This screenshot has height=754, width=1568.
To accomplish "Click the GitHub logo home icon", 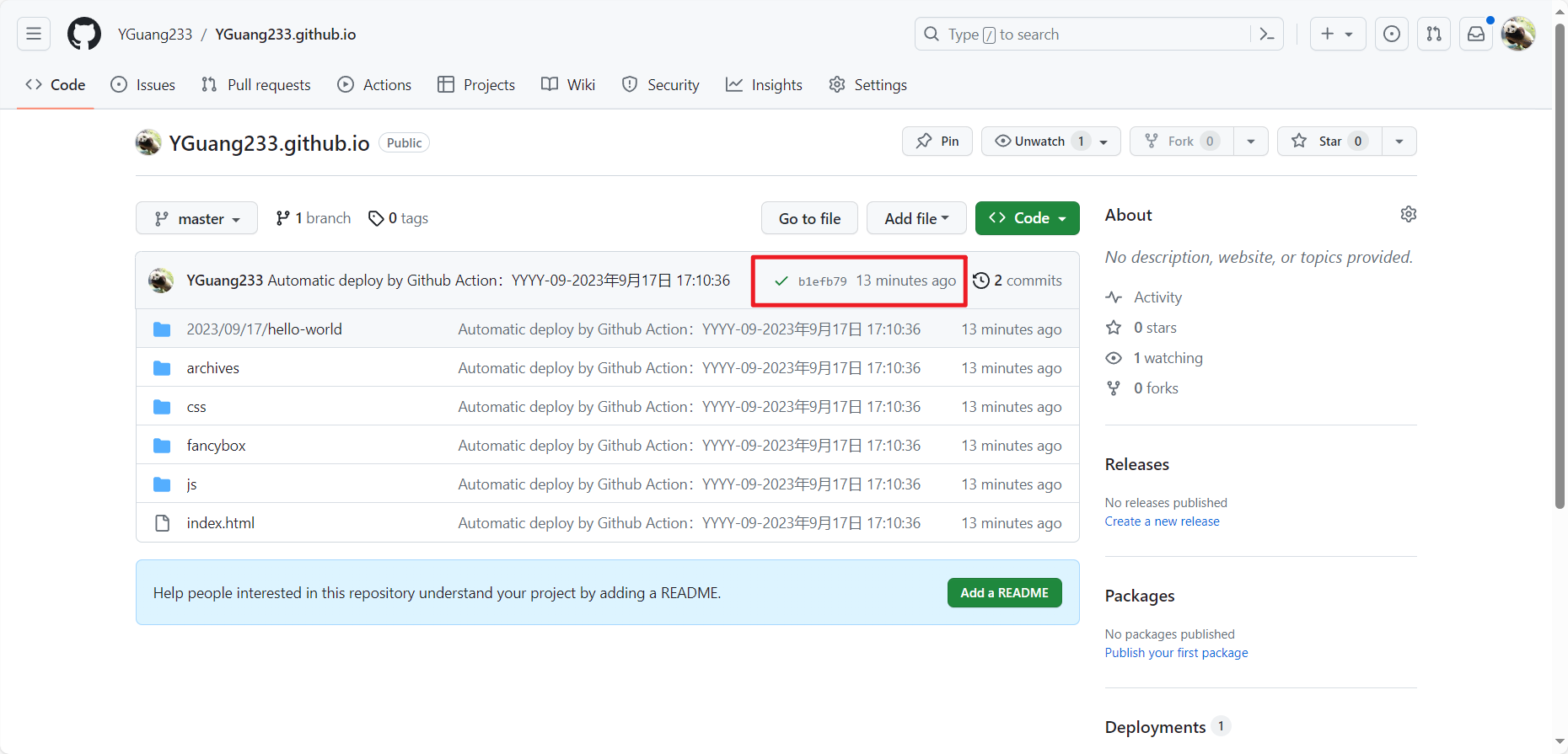I will pos(84,34).
